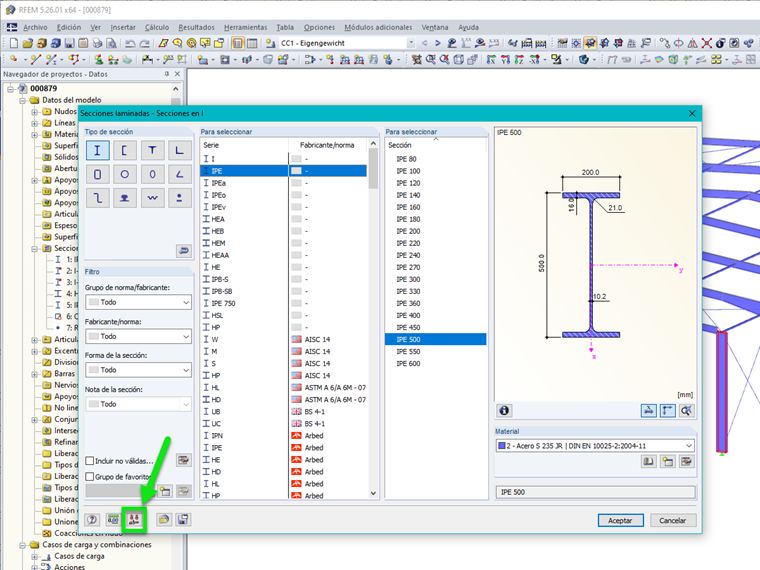Click the section info button under preview

[x=504, y=411]
